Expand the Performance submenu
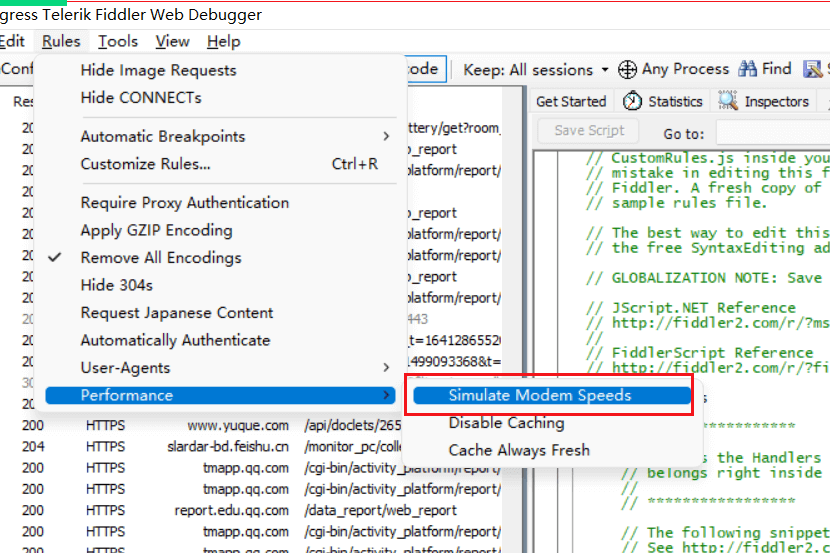Screen dimensions: 830x553 pyautogui.click(x=220, y=395)
